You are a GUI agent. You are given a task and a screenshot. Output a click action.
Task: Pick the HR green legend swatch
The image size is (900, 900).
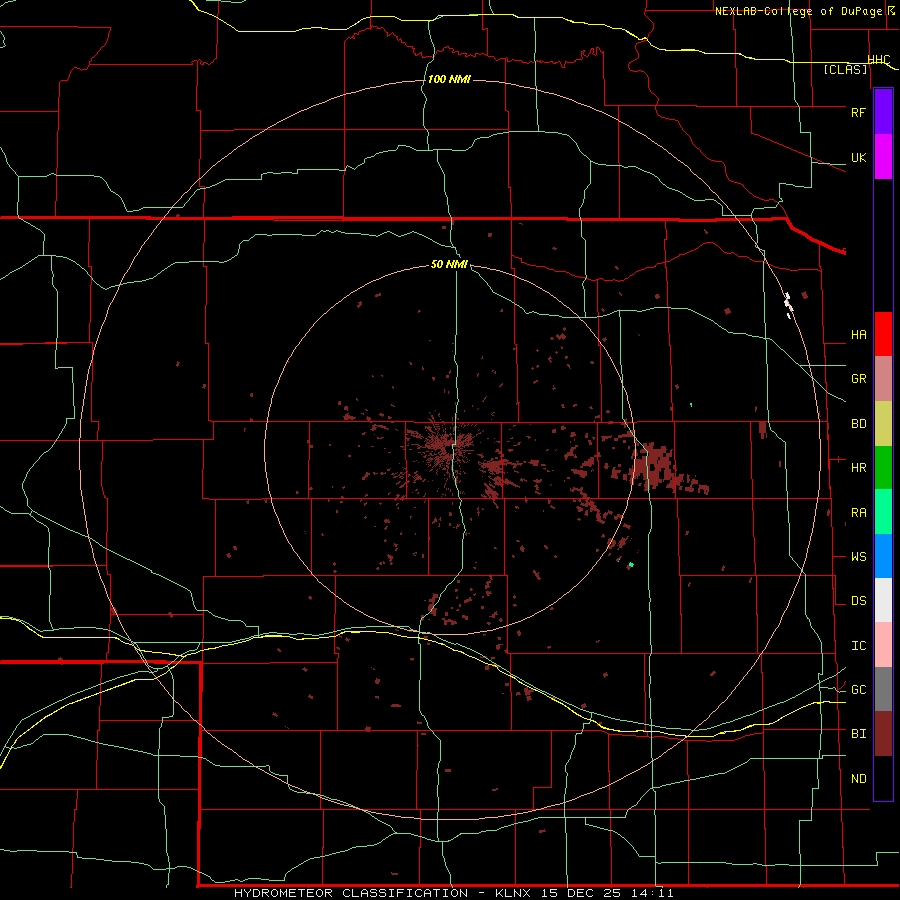coord(883,467)
